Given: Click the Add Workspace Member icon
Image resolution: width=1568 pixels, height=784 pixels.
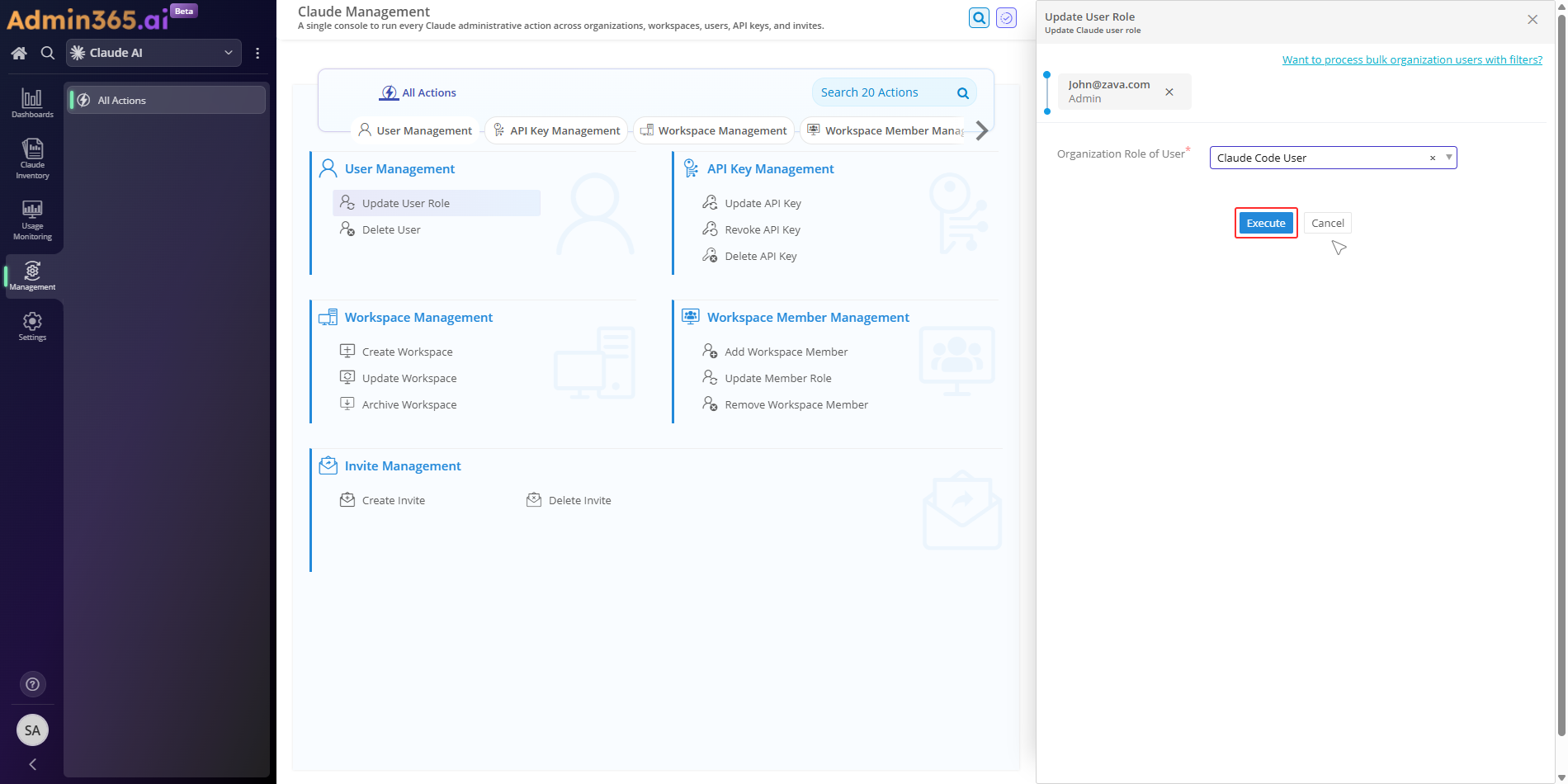Looking at the screenshot, I should tap(710, 351).
